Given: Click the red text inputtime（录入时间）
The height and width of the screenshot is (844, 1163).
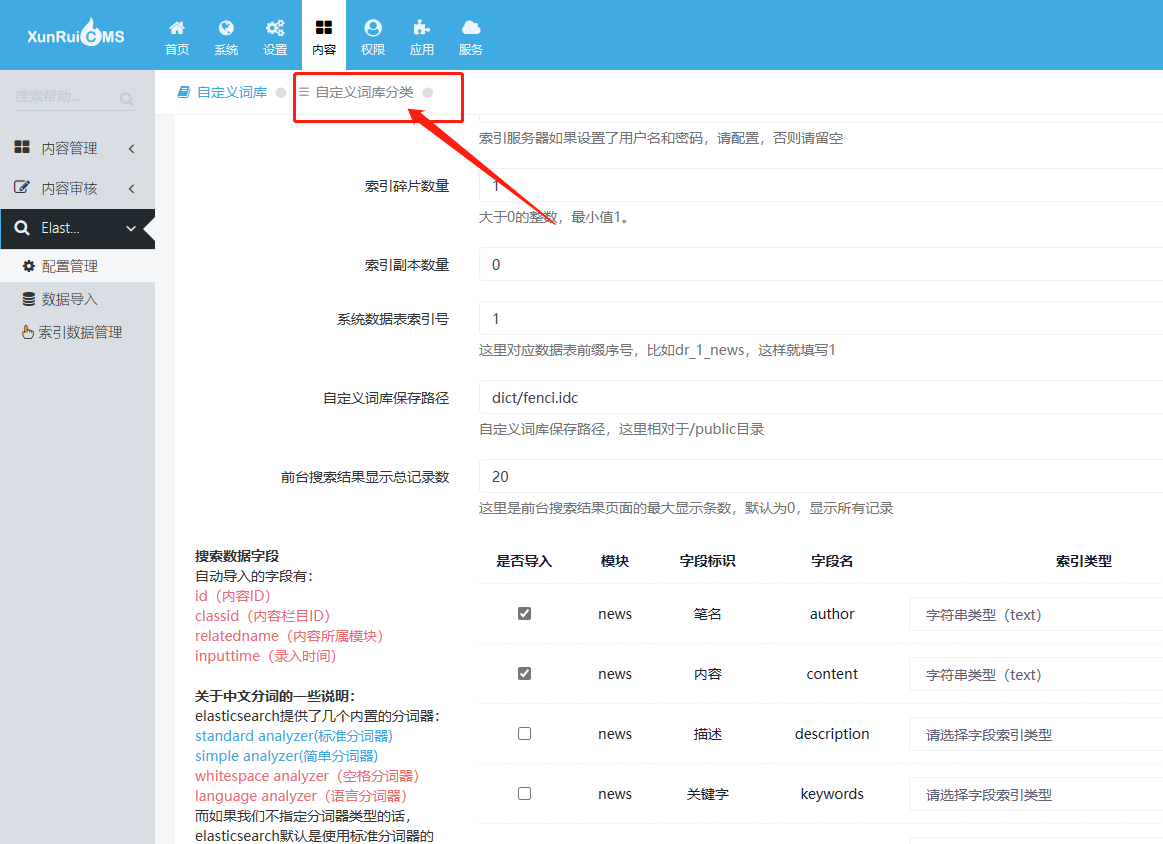Looking at the screenshot, I should click(x=266, y=656).
